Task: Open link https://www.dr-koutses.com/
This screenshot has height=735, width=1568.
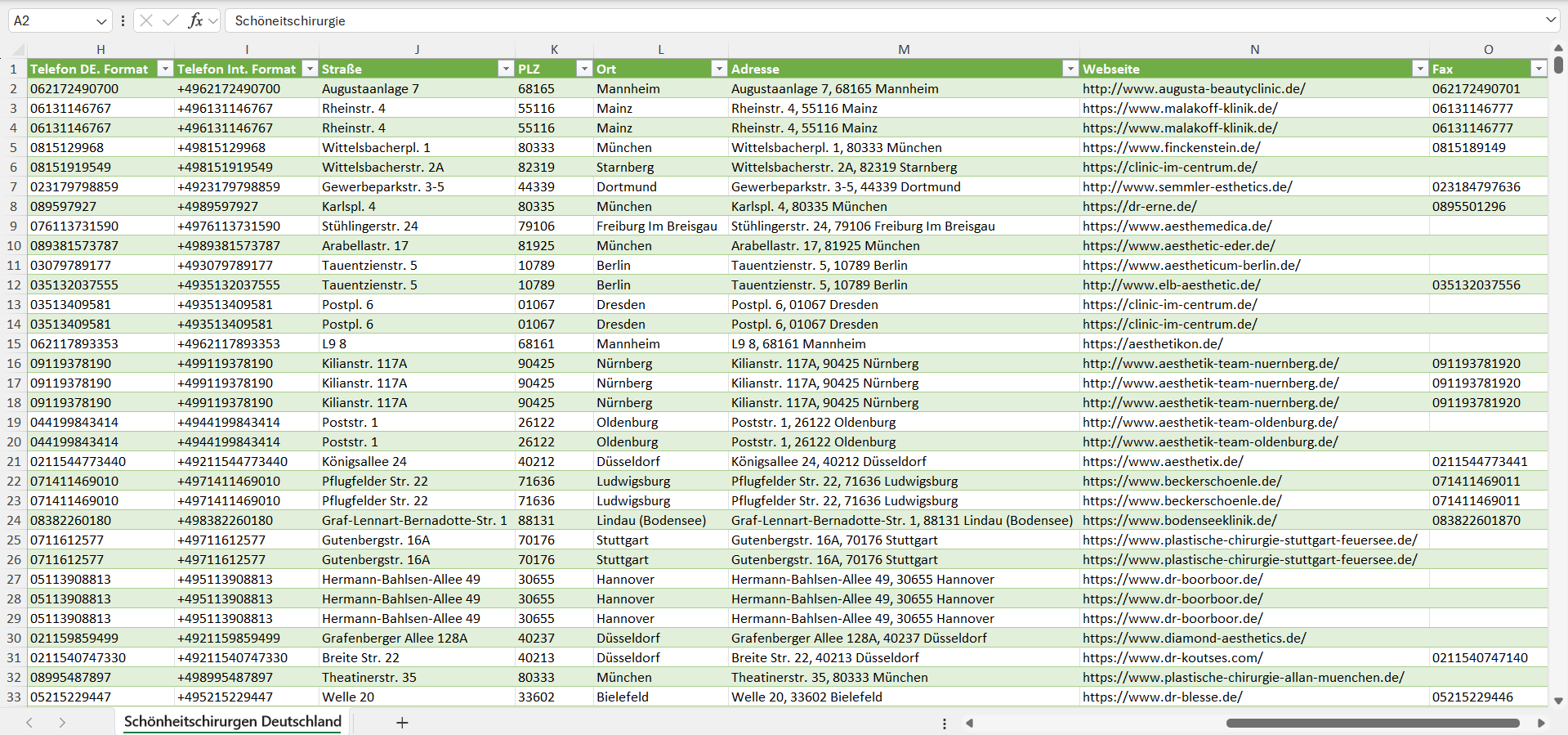Action: click(1173, 657)
